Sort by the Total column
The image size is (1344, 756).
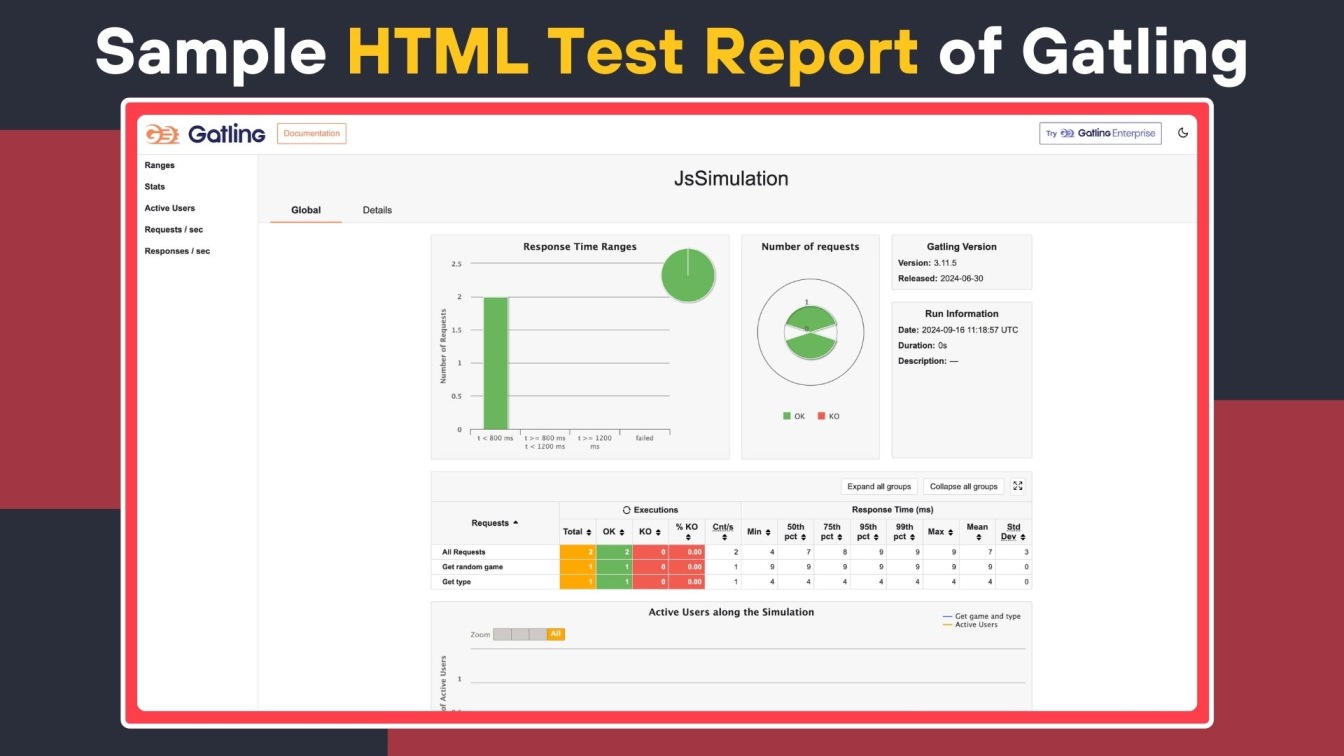(578, 532)
